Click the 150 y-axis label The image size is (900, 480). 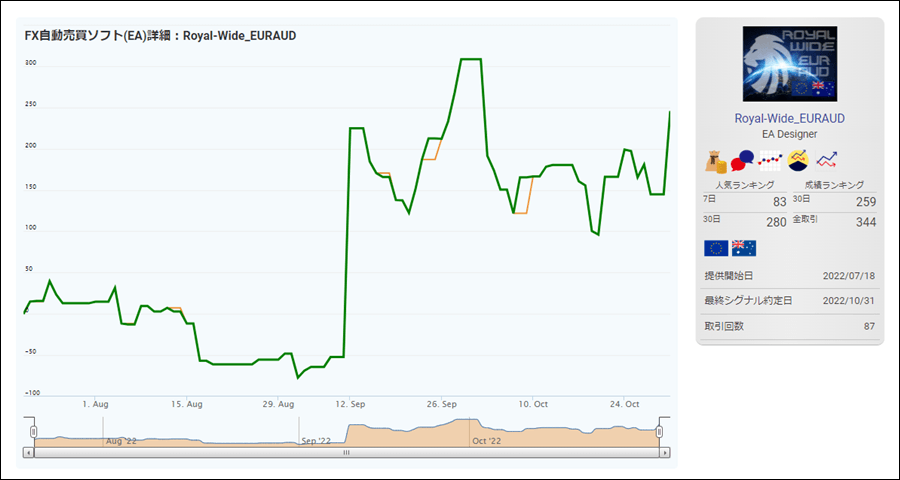click(30, 187)
